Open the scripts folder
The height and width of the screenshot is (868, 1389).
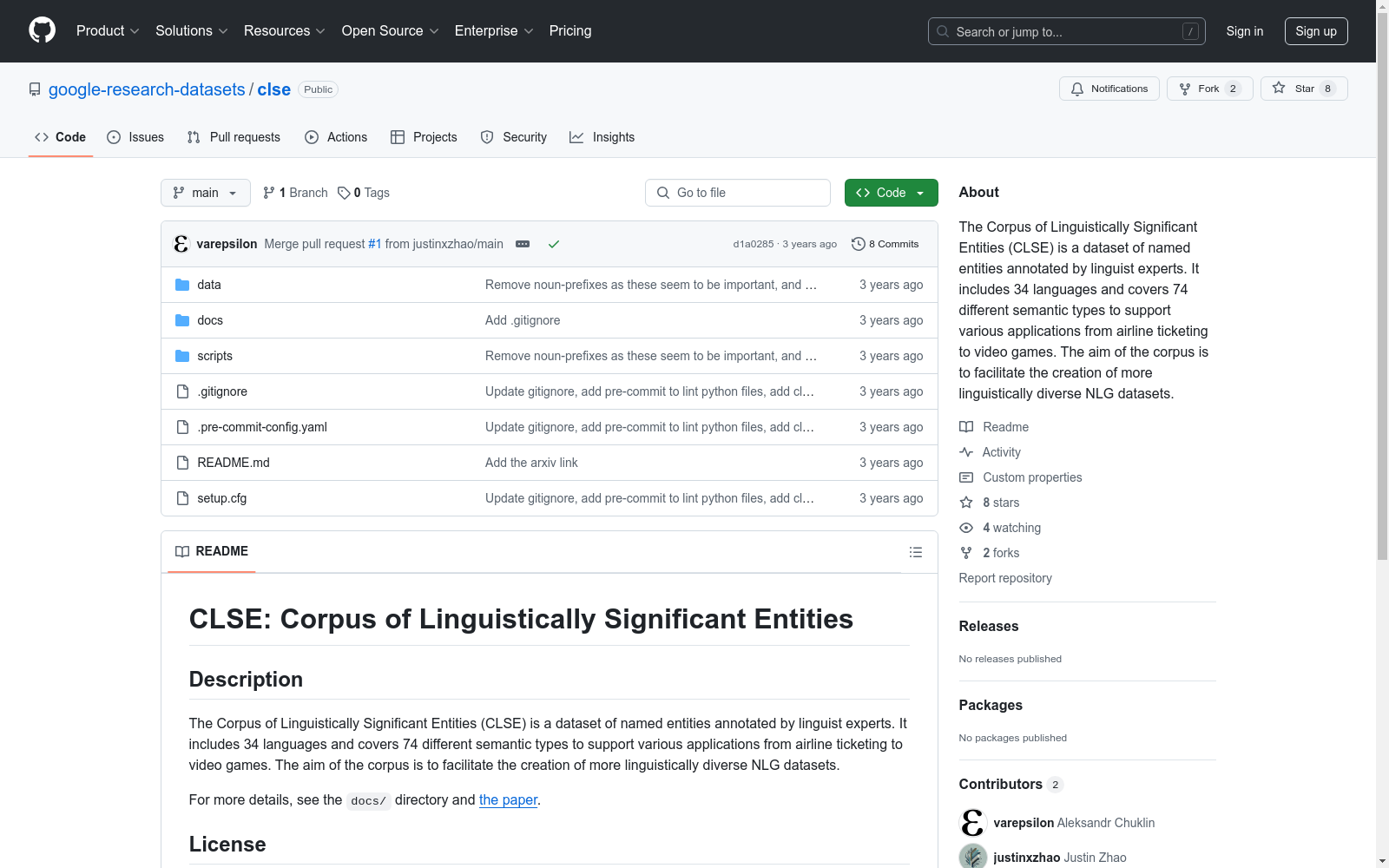214,356
